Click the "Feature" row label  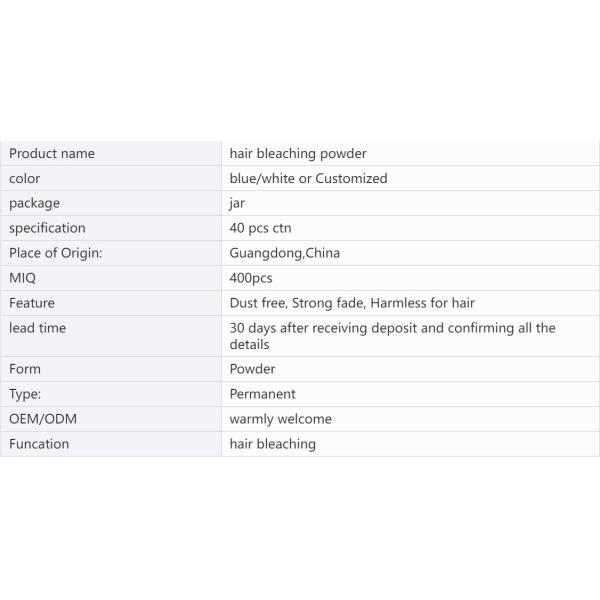click(32, 304)
